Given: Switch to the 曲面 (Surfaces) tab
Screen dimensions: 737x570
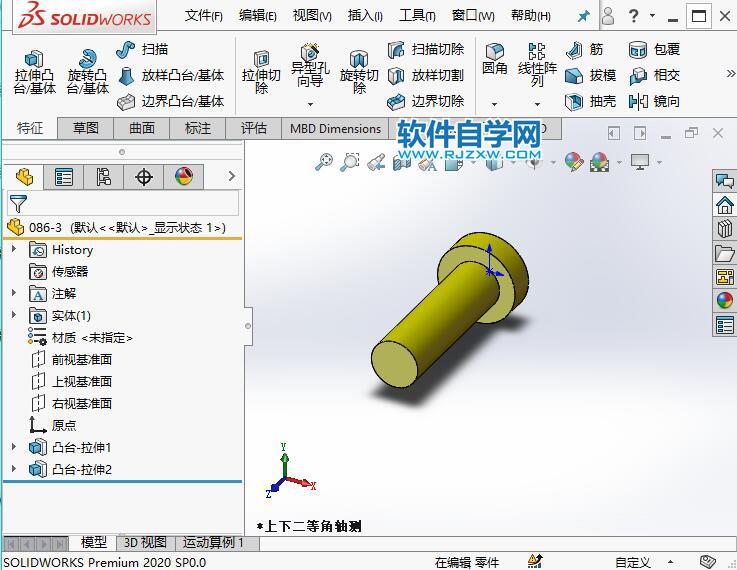Looking at the screenshot, I should coord(141,128).
